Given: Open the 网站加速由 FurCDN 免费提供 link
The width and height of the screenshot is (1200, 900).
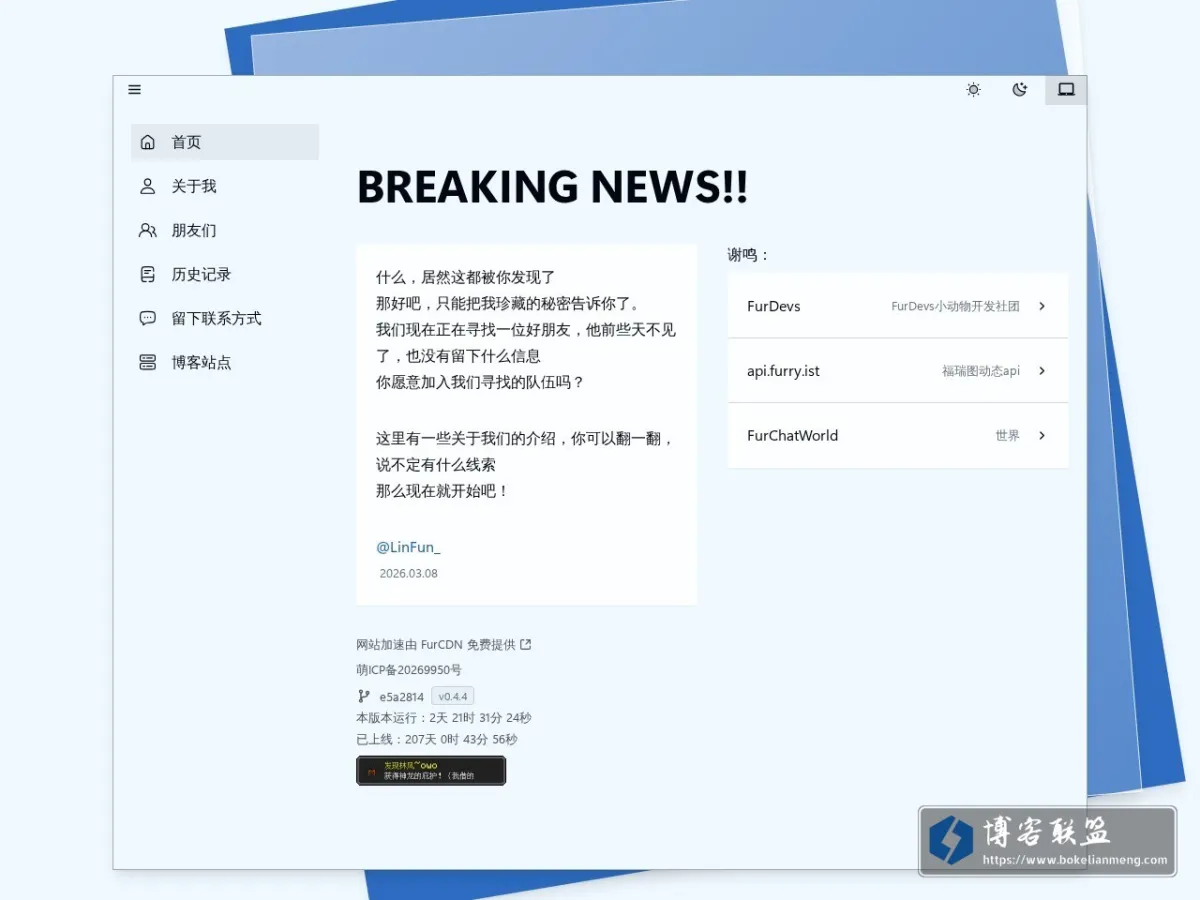Looking at the screenshot, I should click(444, 645).
